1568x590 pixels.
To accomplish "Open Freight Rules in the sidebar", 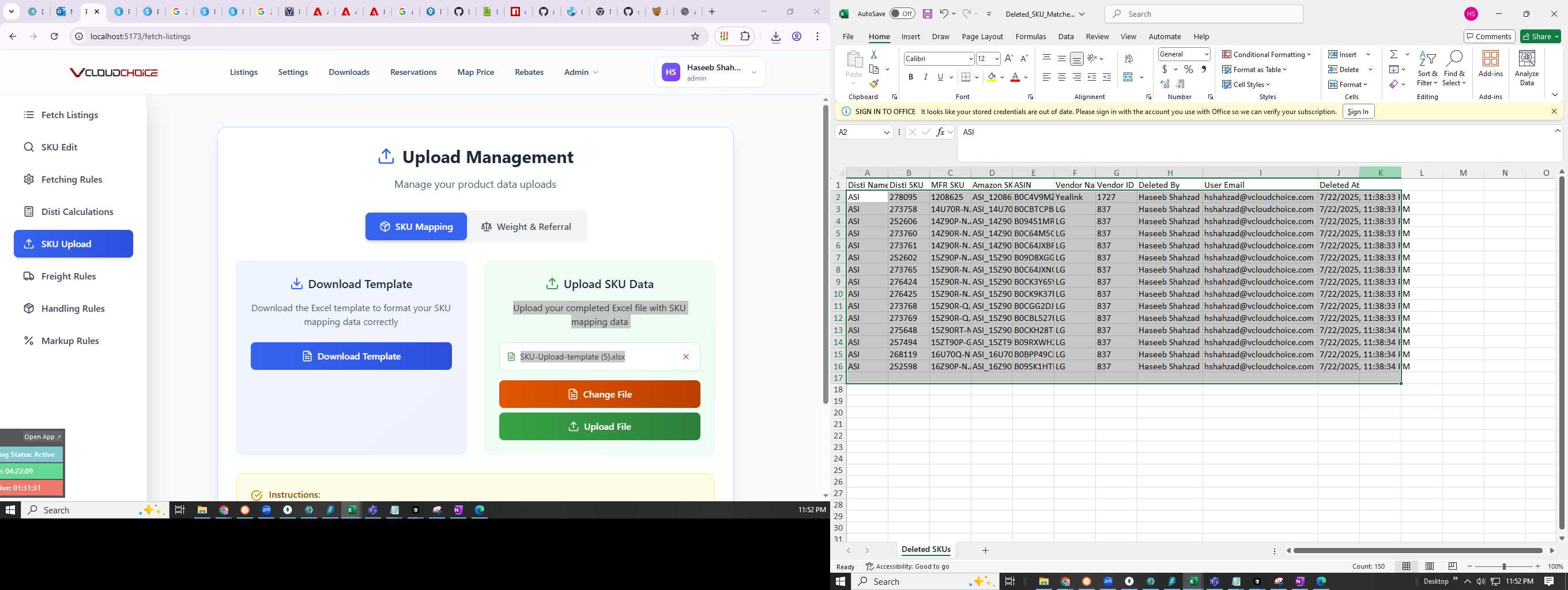I will (x=73, y=276).
